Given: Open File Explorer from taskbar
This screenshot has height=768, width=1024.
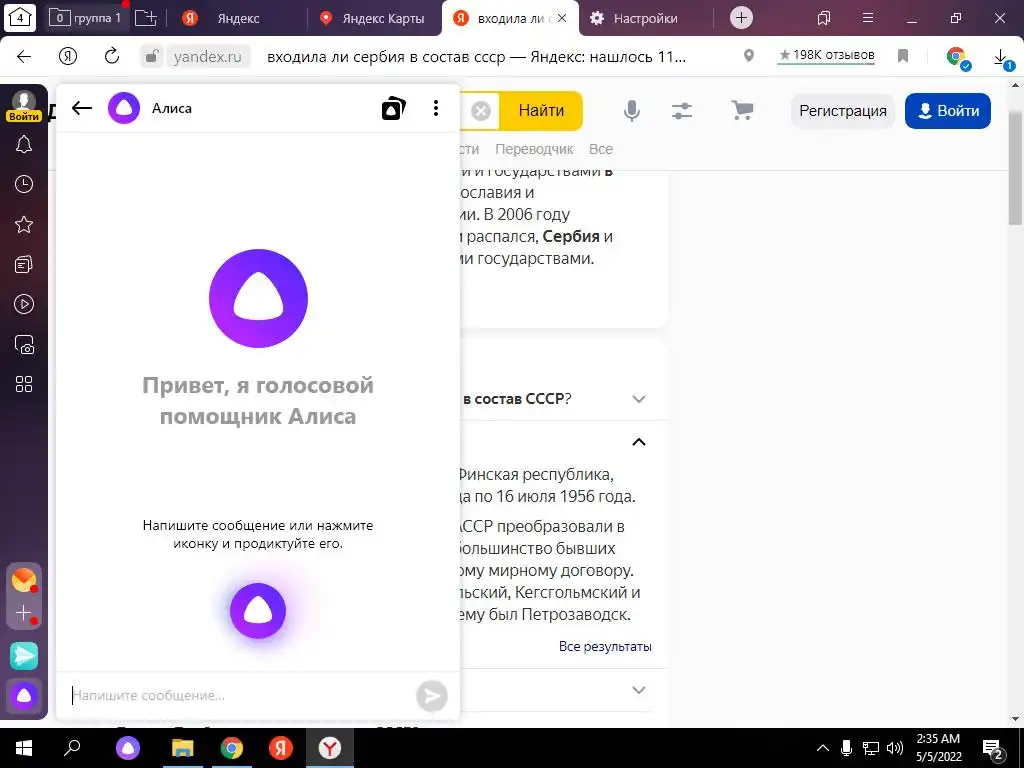Looking at the screenshot, I should [183, 748].
